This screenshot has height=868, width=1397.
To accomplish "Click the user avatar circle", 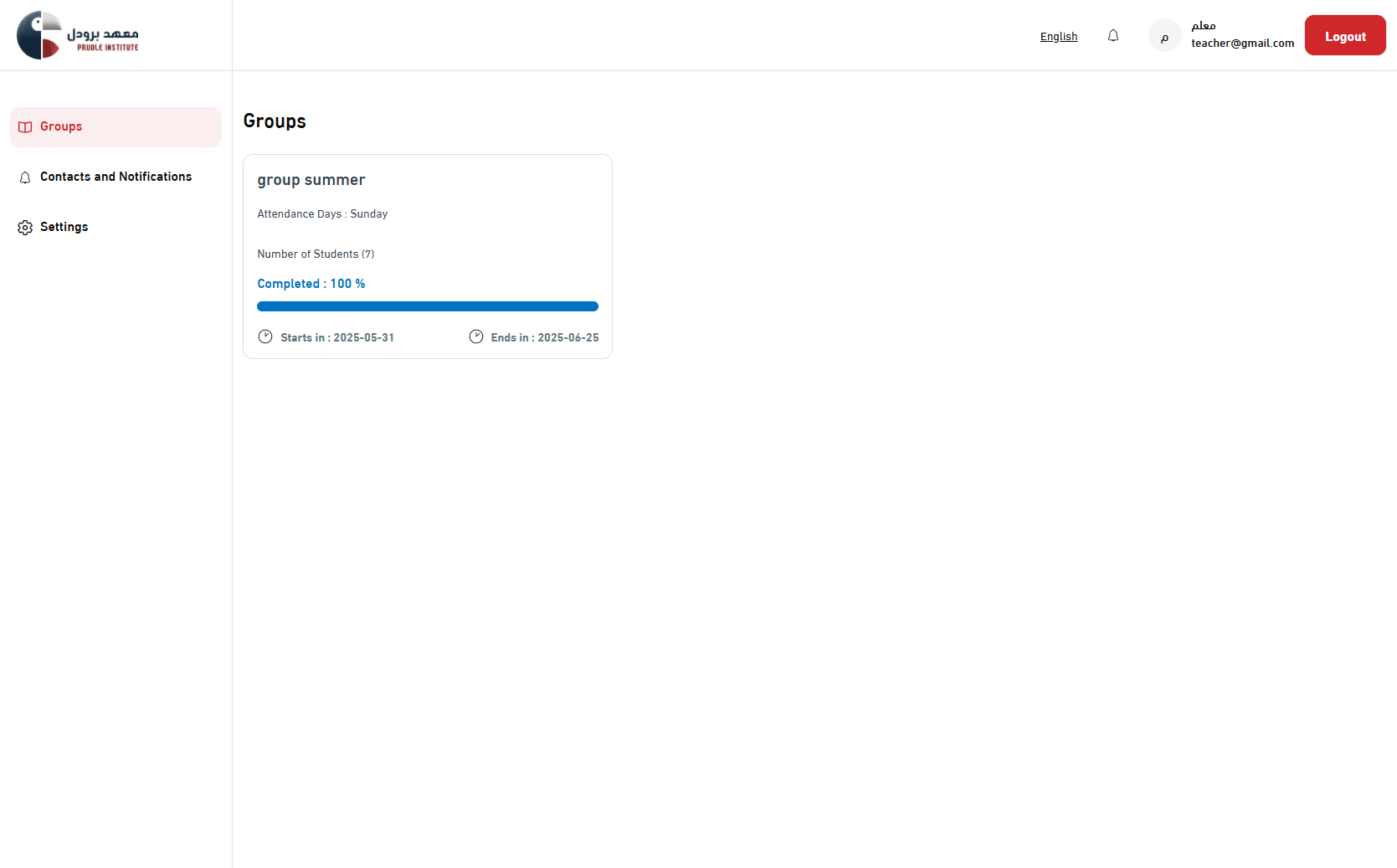I will click(1163, 36).
